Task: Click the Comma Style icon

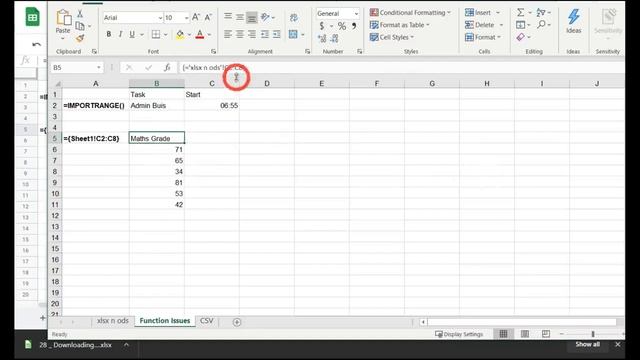Action: pyautogui.click(x=354, y=26)
